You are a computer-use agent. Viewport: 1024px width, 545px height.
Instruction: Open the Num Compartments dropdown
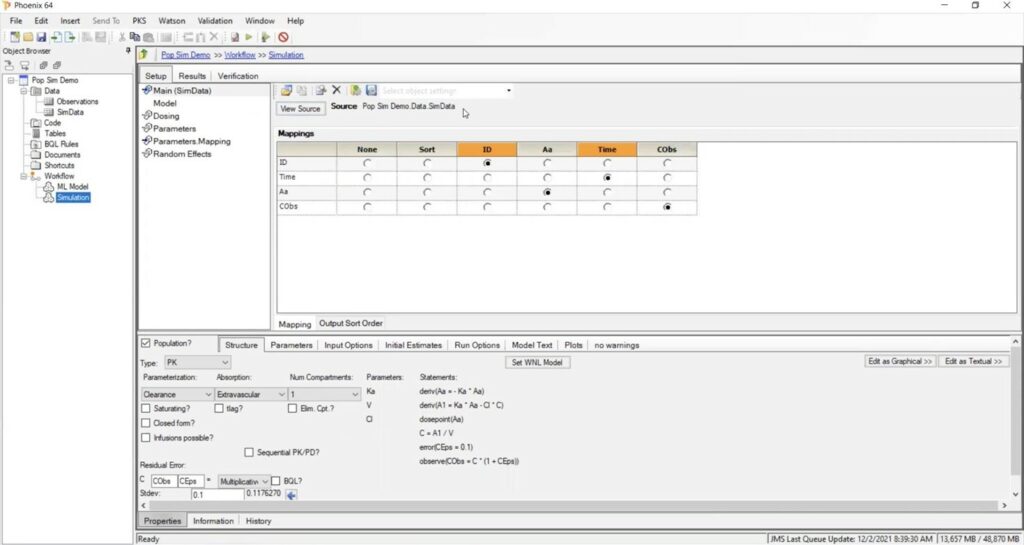click(x=325, y=394)
